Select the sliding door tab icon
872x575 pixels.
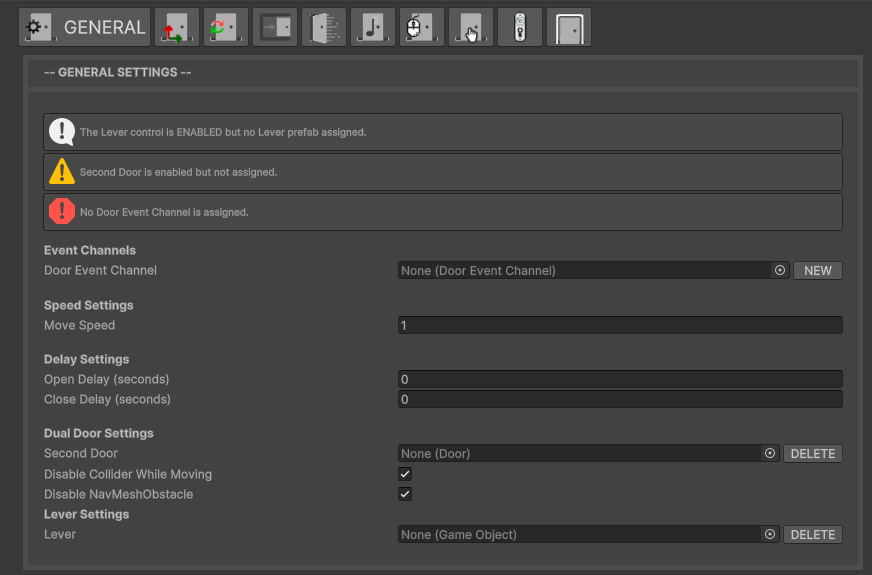[275, 28]
